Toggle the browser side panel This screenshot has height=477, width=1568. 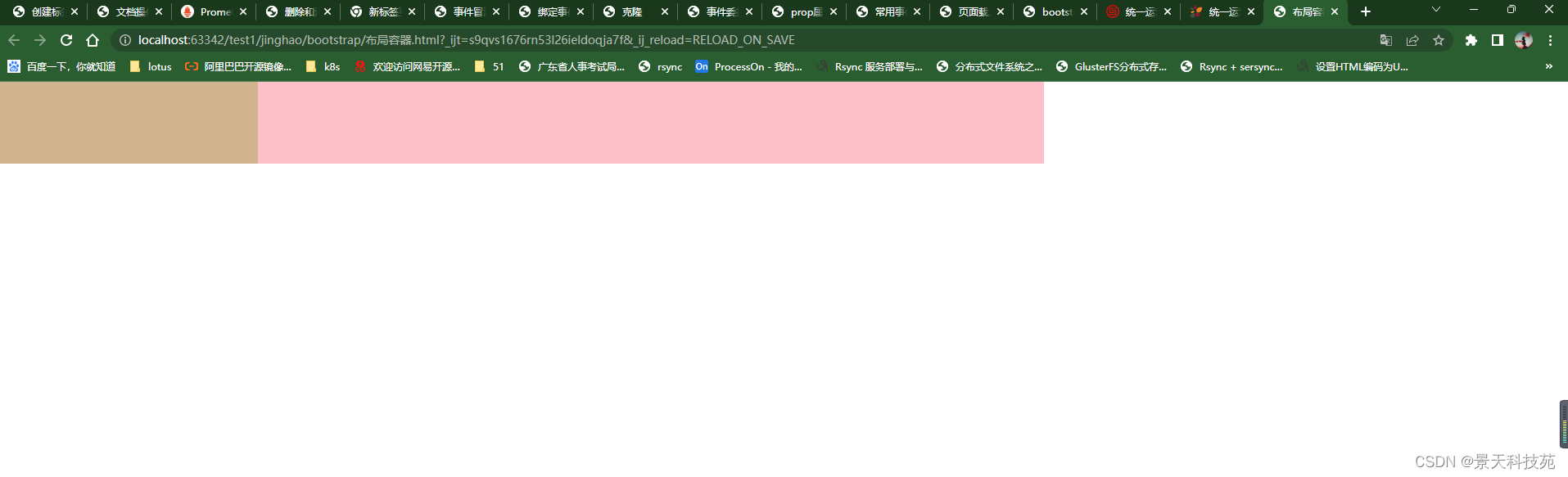(1498, 40)
